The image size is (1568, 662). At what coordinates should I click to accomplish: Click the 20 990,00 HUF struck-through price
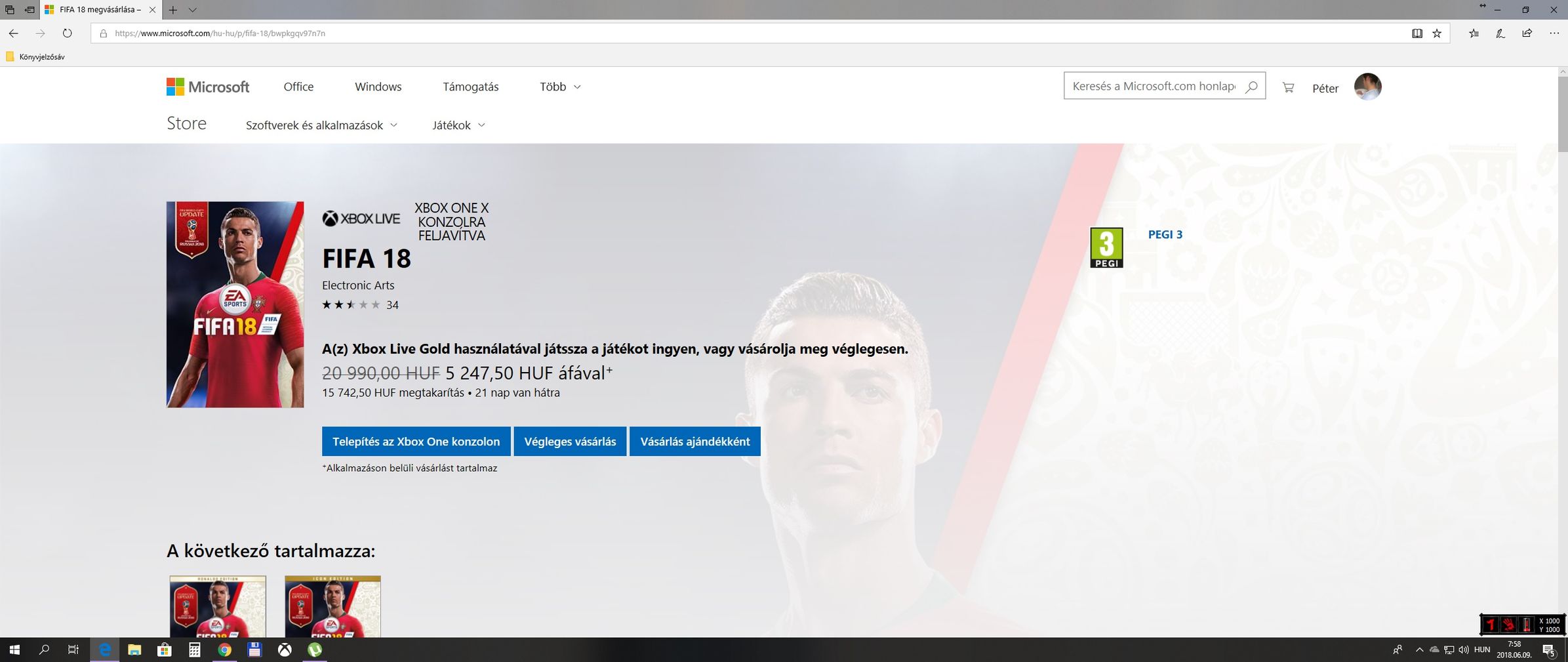(381, 373)
